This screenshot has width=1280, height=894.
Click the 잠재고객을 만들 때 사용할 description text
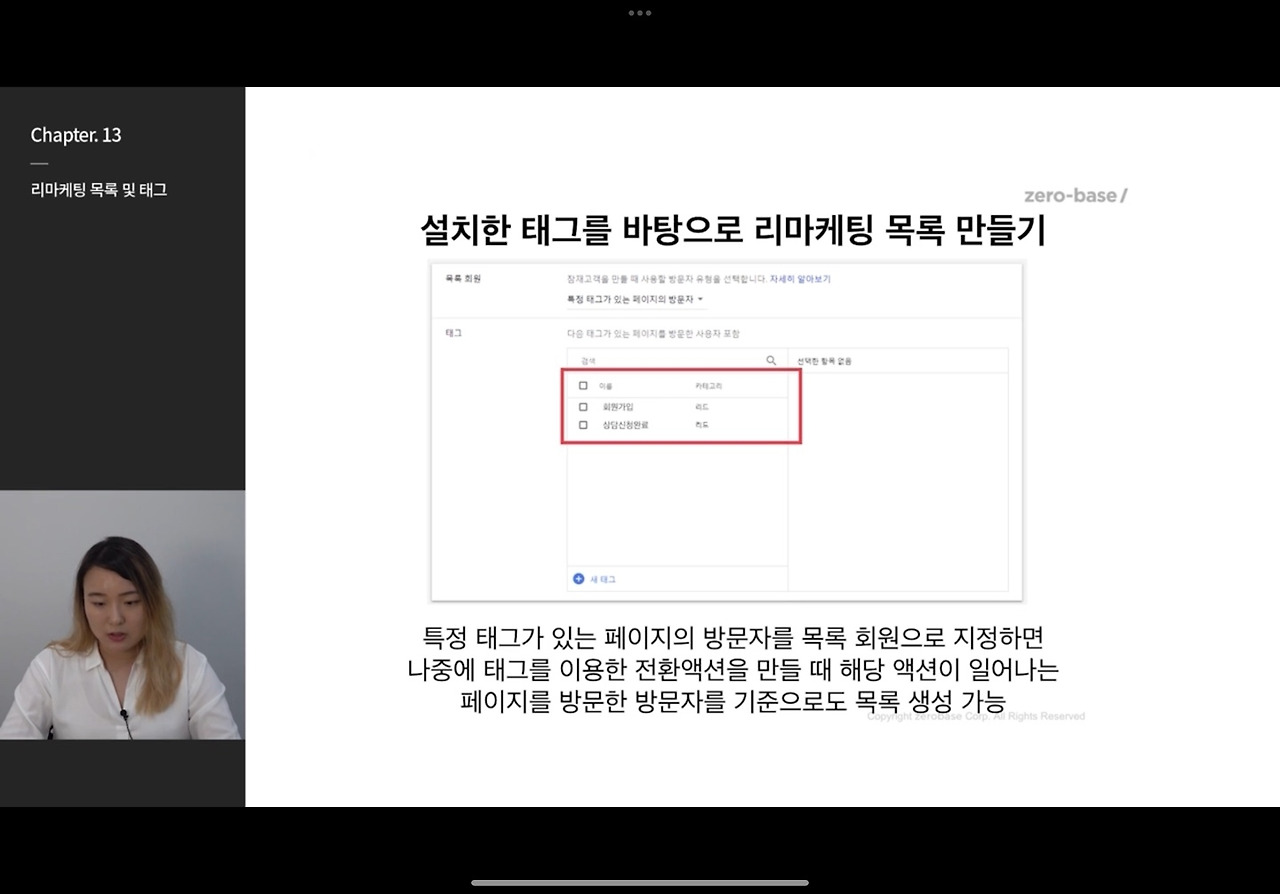[666, 279]
